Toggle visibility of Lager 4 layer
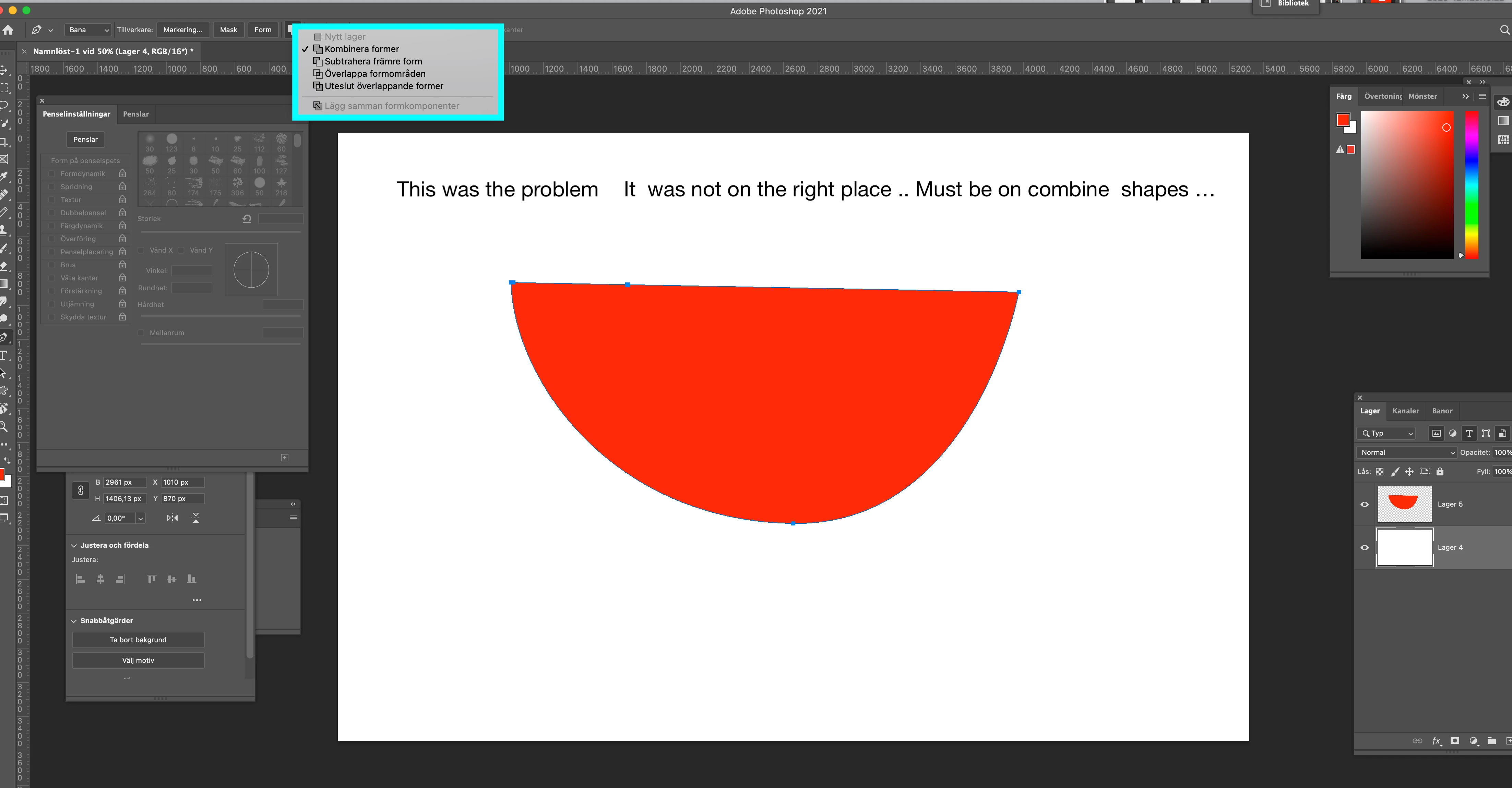Viewport: 1512px width, 788px height. (1365, 547)
